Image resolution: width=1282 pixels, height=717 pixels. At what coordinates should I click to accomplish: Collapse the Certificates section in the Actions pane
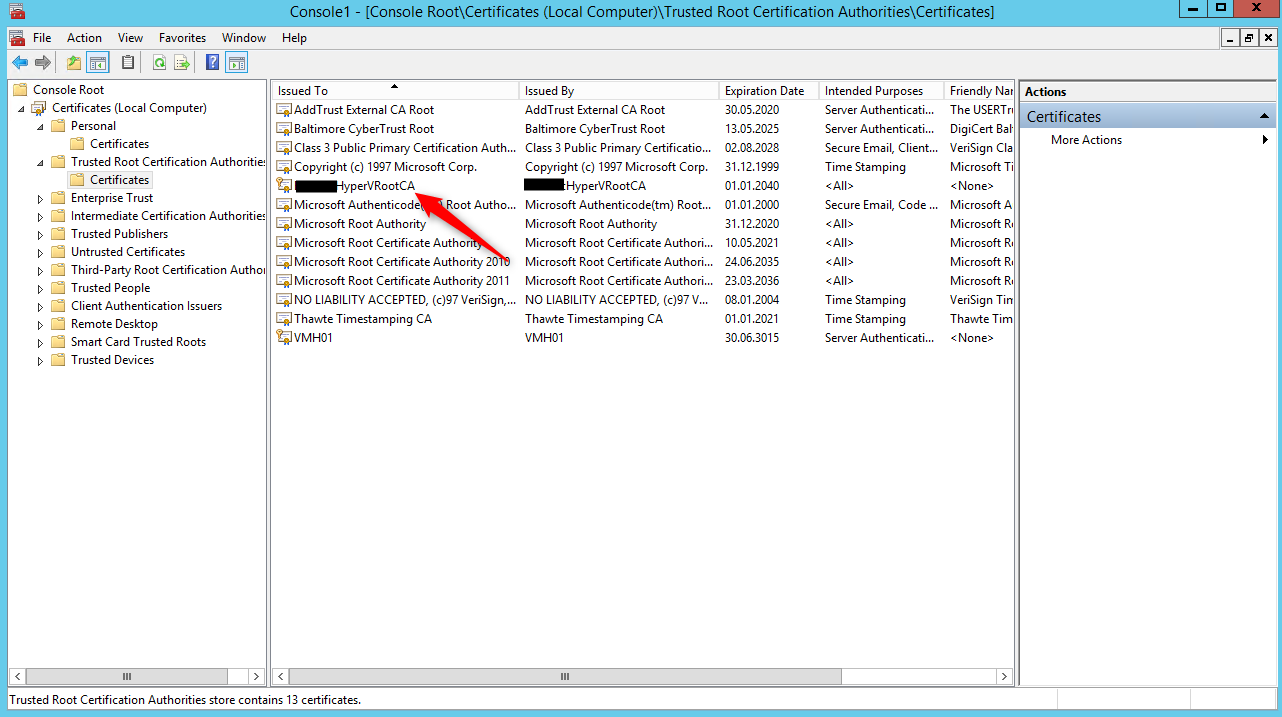[x=1264, y=117]
